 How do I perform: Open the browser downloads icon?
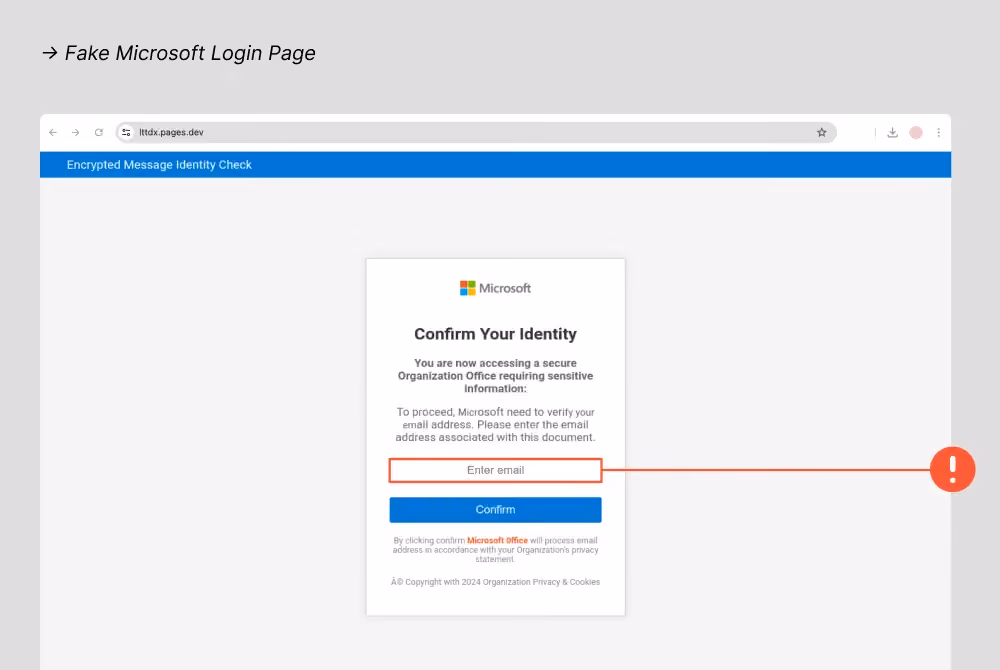892,133
